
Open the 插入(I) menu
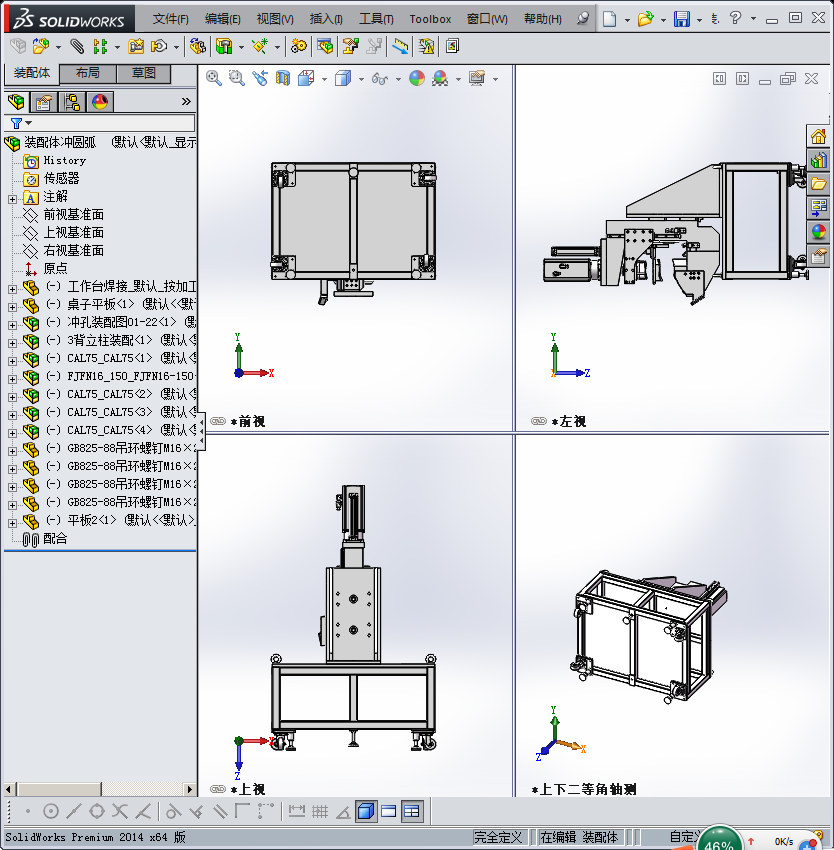coord(326,19)
